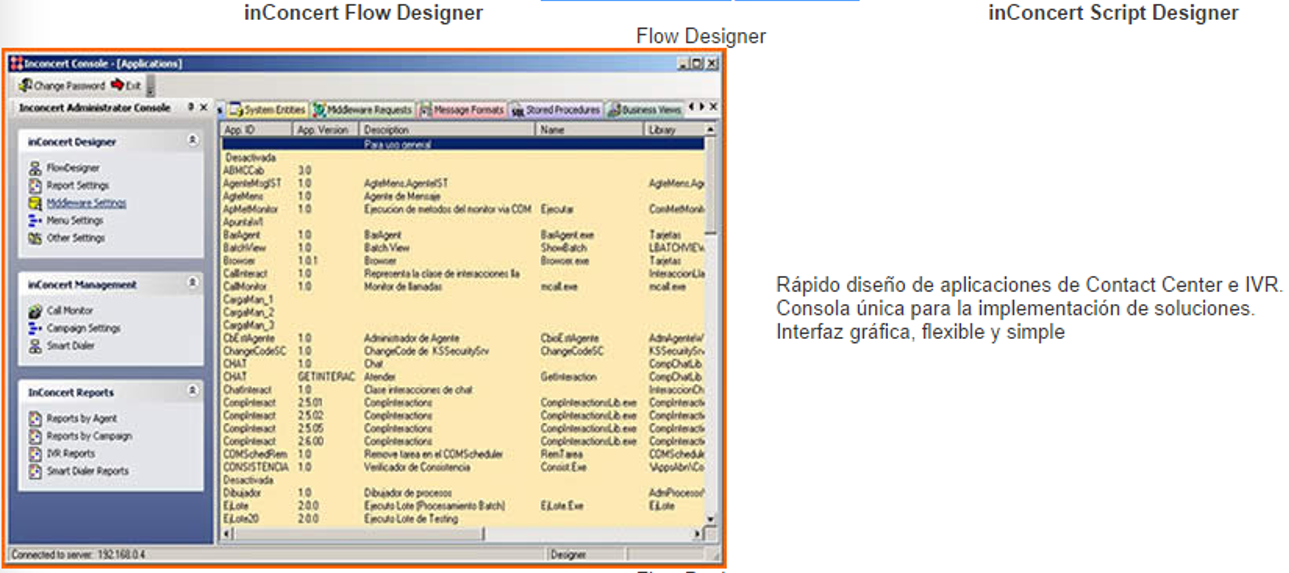Click the FlowDesigner icon in sidebar

36,168
